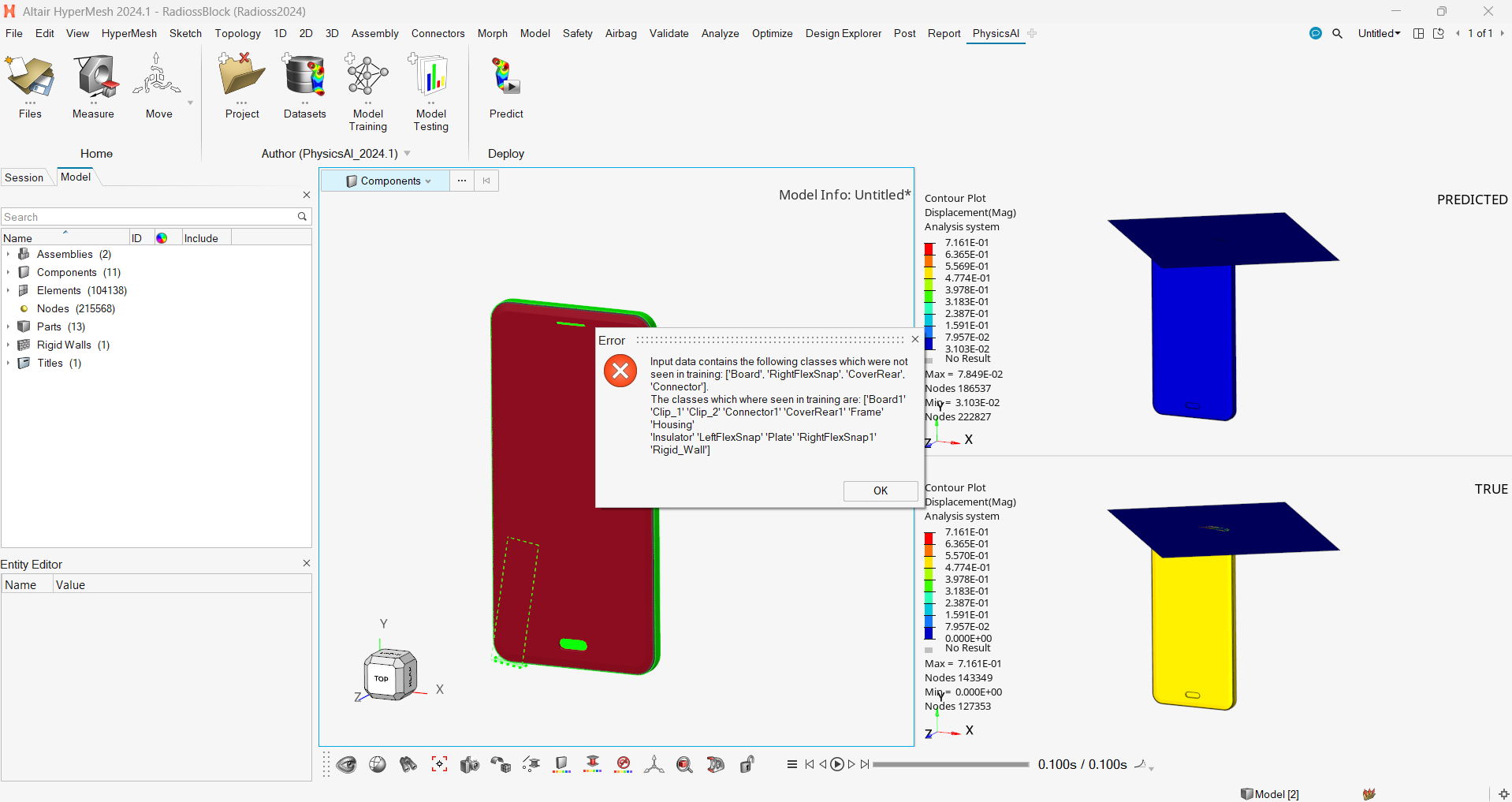Image resolution: width=1512 pixels, height=802 pixels.
Task: Click the add ribbon tab plus icon
Action: [x=1032, y=33]
